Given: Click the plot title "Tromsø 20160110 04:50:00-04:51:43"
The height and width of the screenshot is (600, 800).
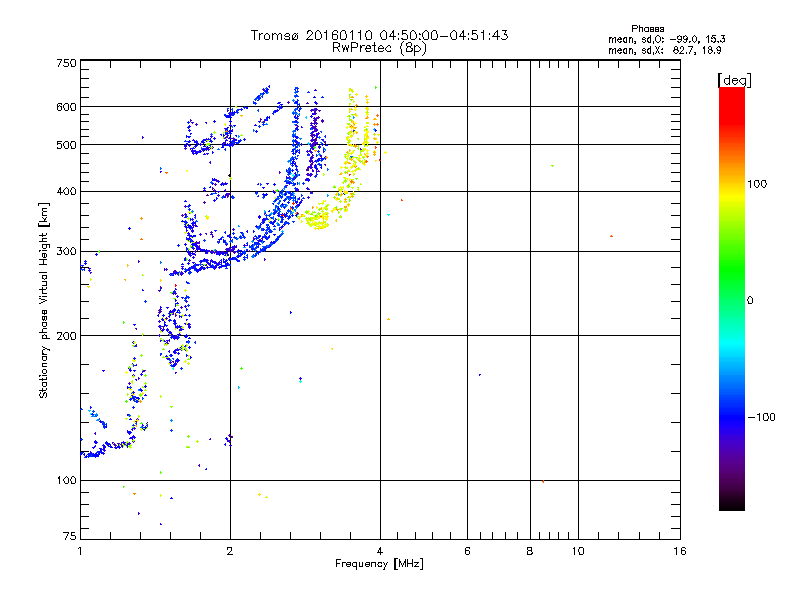Looking at the screenshot, I should coord(379,35).
